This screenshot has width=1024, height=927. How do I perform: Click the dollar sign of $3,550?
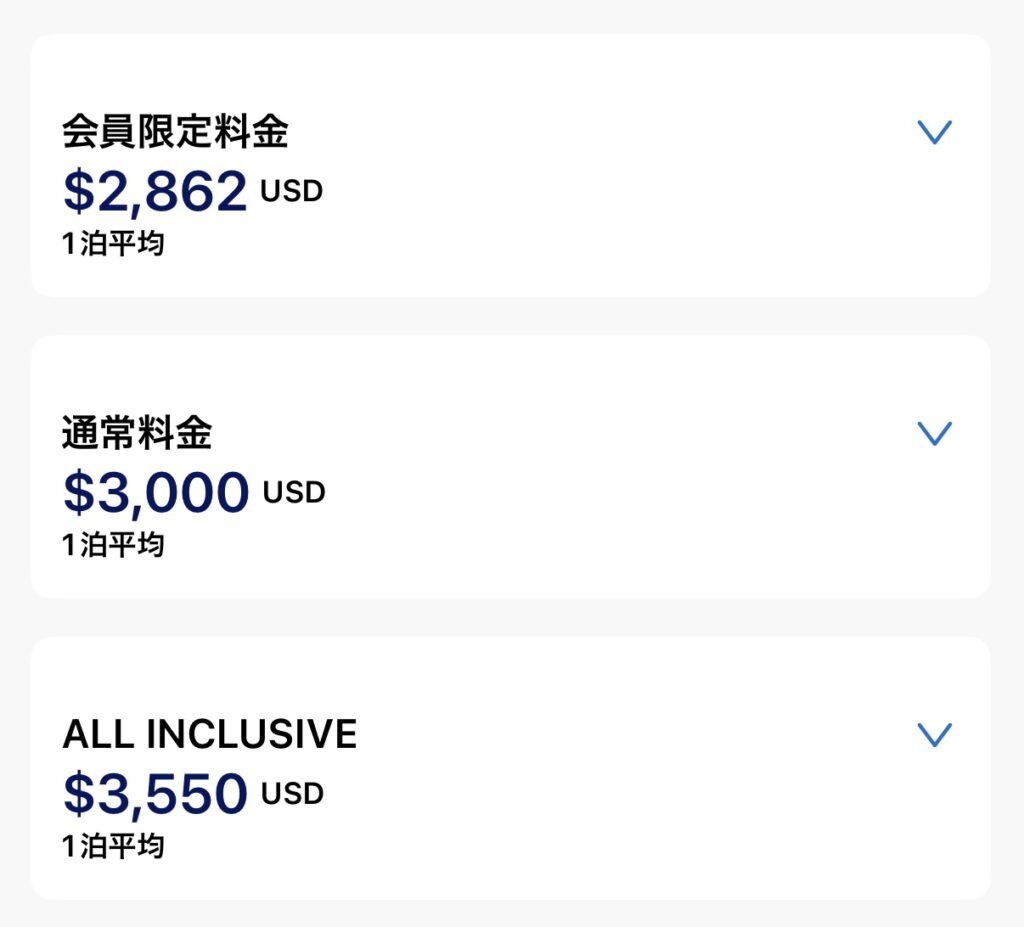pos(77,794)
